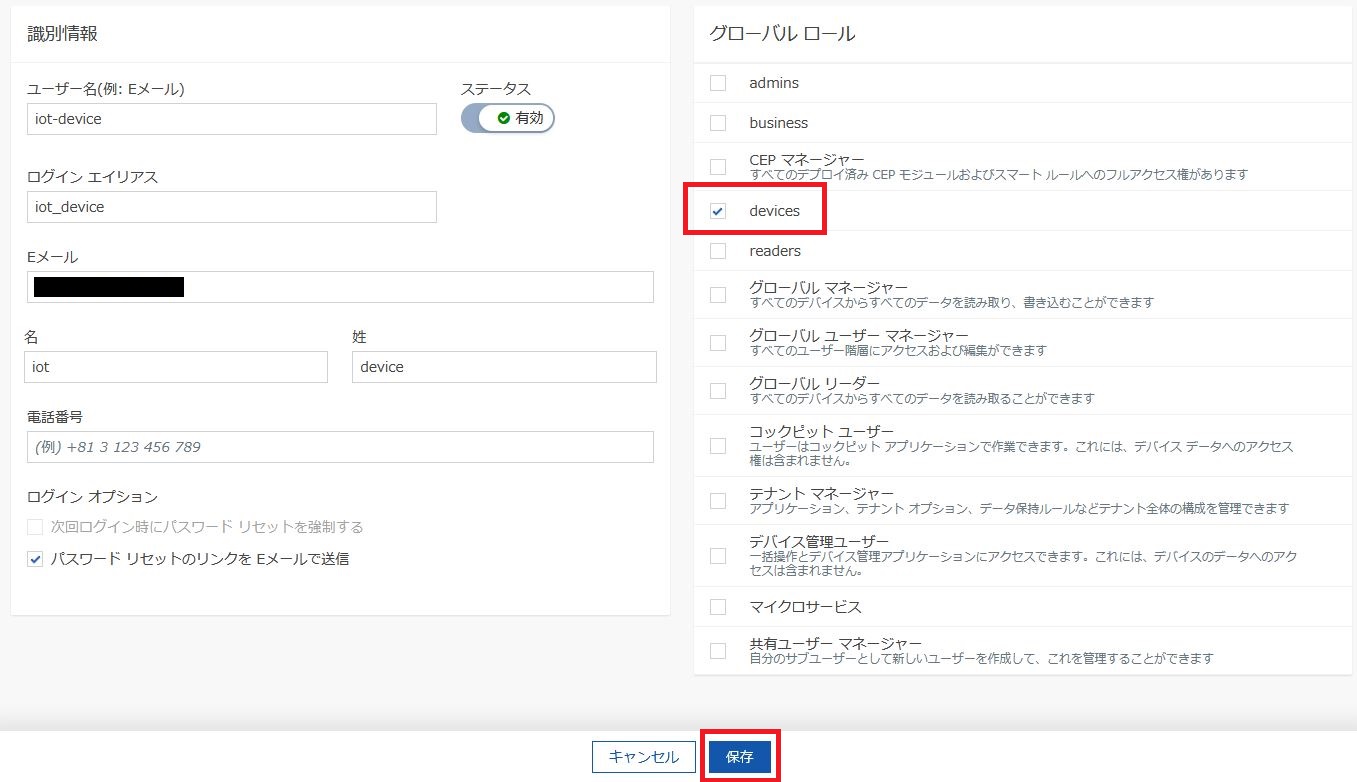Enable the business role checkbox
The width and height of the screenshot is (1357, 782).
tap(717, 122)
